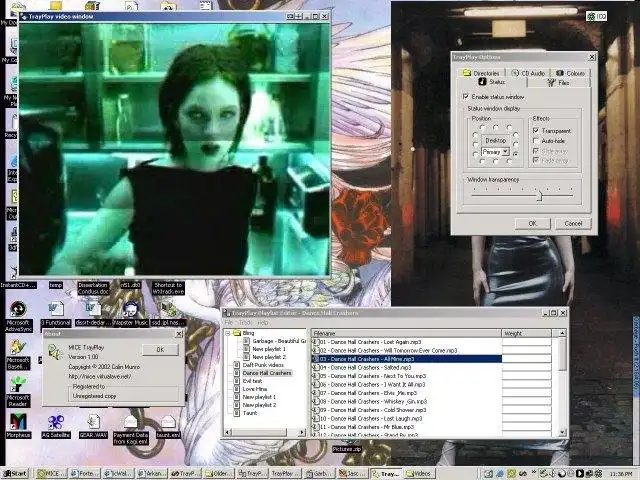Click the playlist file list vertical scrollbar

pos(562,384)
